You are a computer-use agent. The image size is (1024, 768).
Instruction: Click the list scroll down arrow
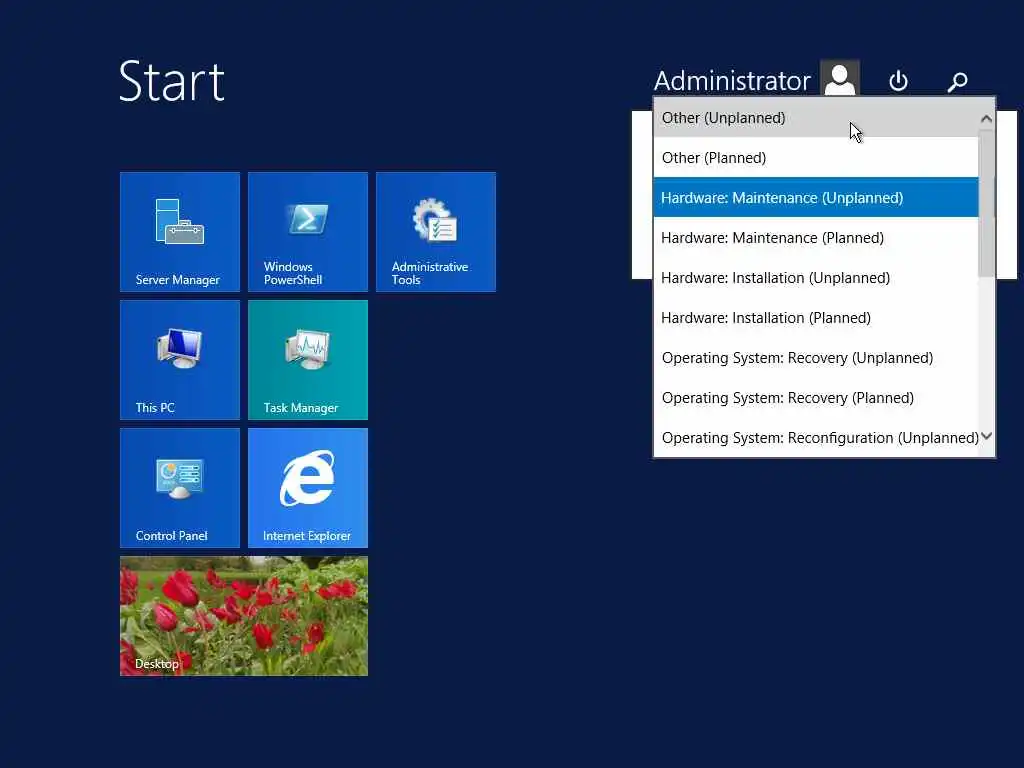[x=986, y=436]
